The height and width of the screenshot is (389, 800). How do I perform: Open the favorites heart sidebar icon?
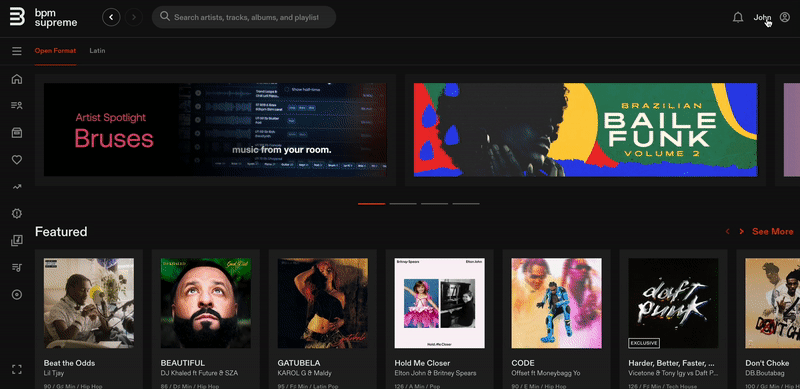(x=17, y=160)
